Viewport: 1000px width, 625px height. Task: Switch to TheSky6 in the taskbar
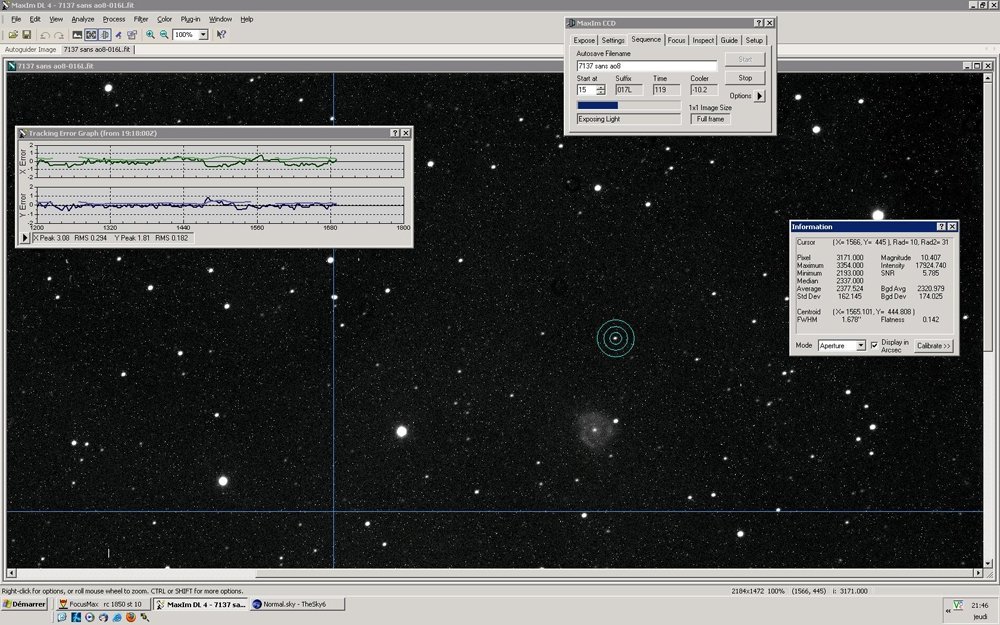point(296,604)
